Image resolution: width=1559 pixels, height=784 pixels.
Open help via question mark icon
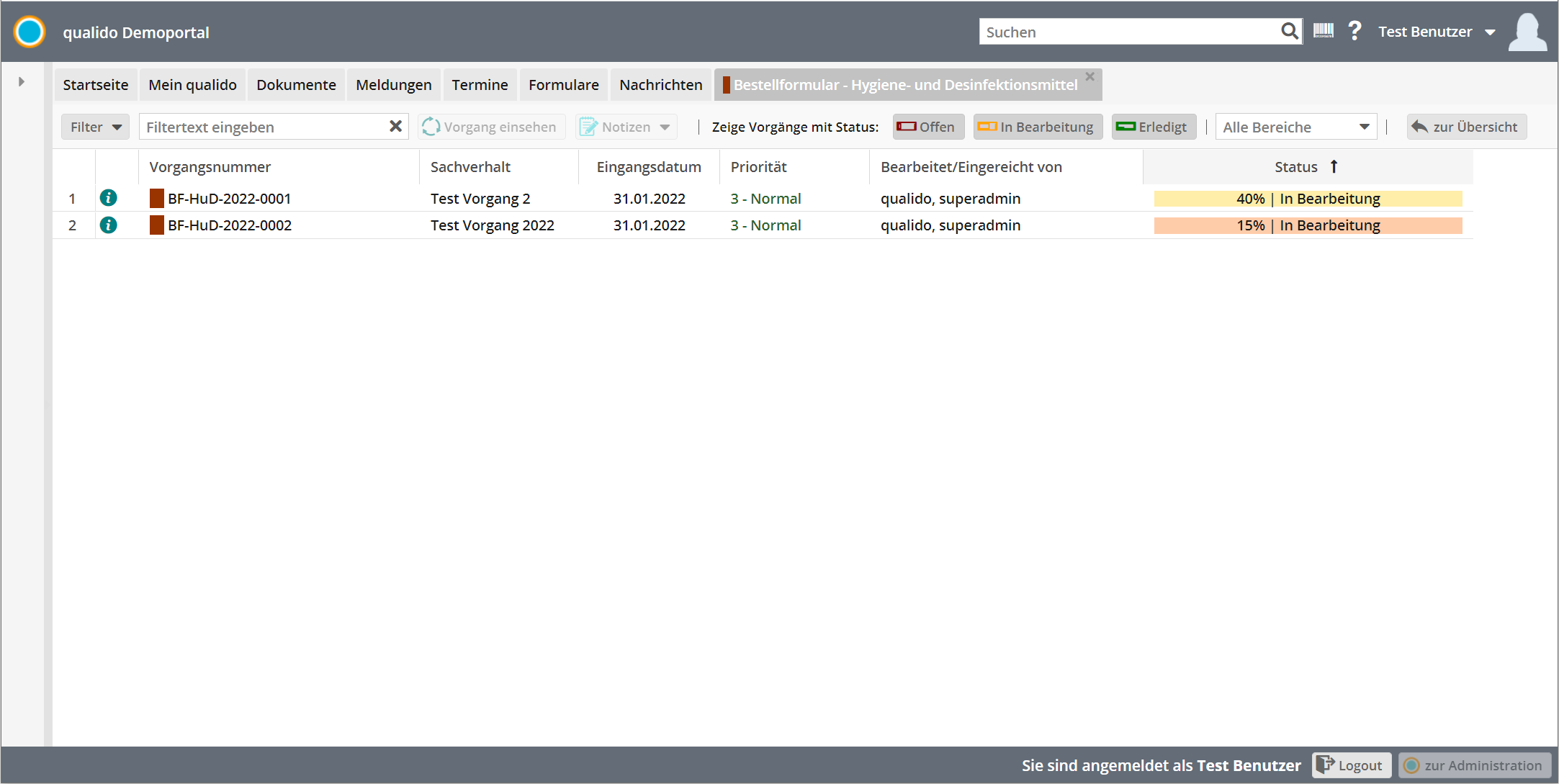click(1354, 31)
